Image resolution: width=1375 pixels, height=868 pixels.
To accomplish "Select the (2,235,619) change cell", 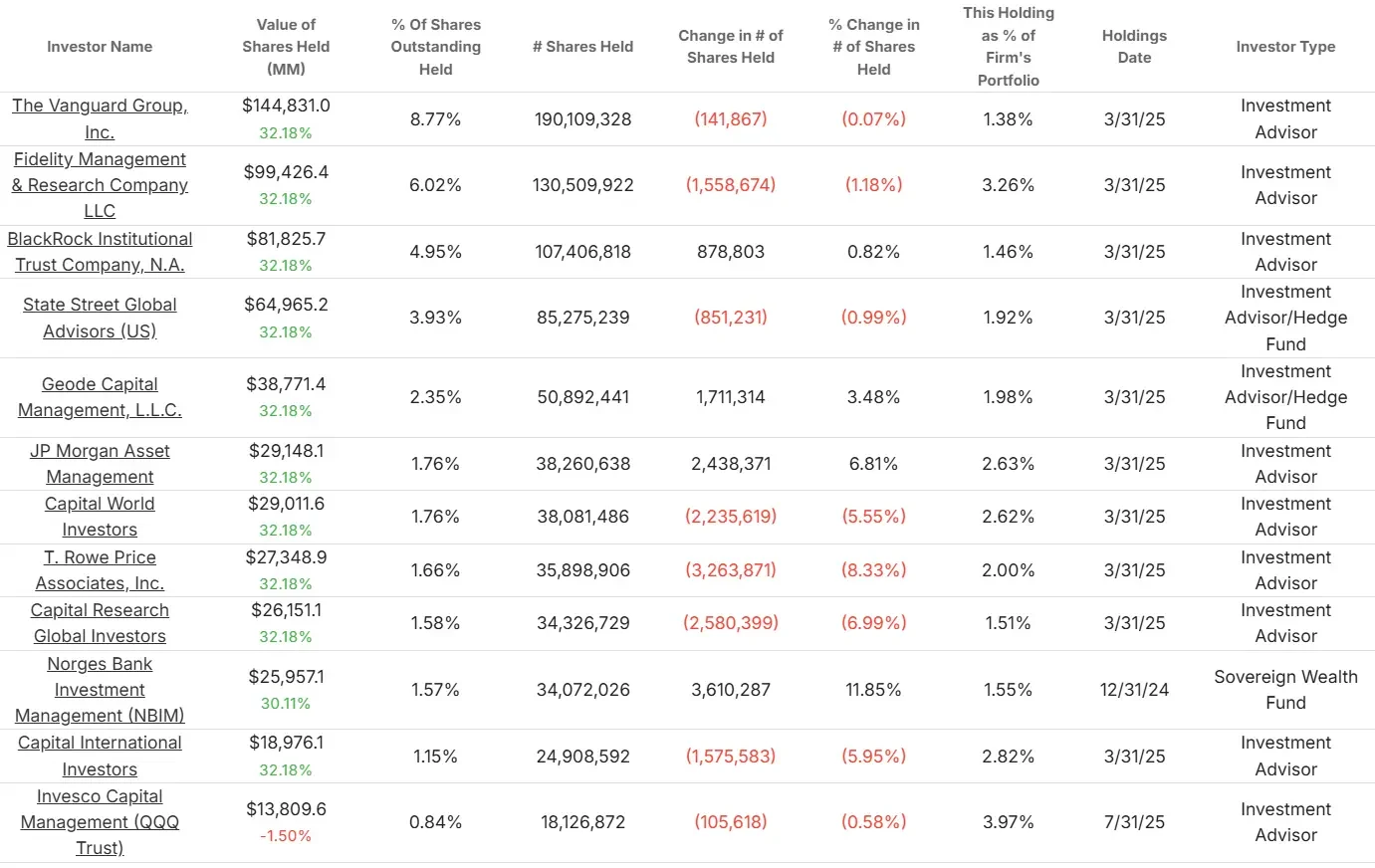I will [x=731, y=517].
